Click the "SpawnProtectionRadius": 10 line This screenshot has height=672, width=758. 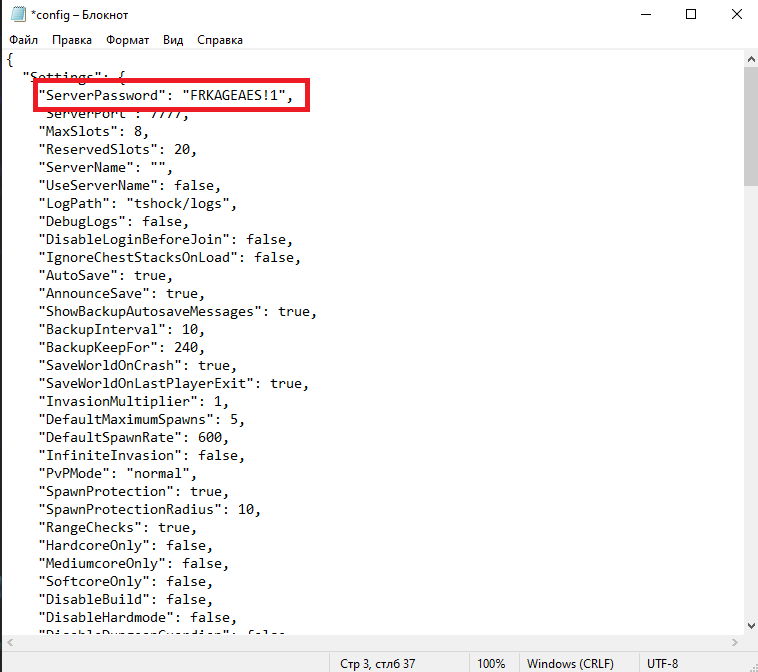[x=150, y=510]
